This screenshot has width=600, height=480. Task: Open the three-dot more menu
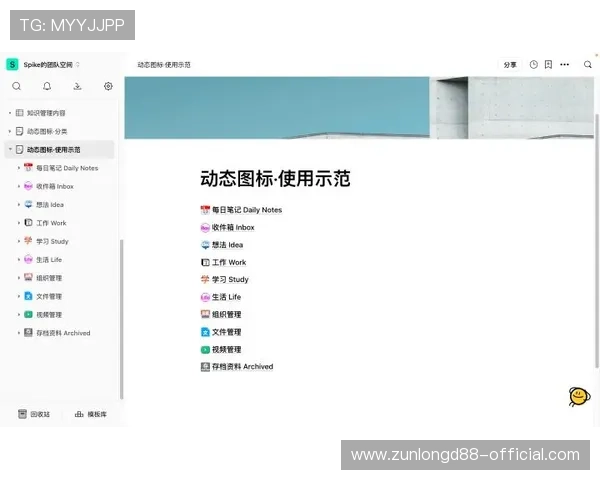[564, 65]
